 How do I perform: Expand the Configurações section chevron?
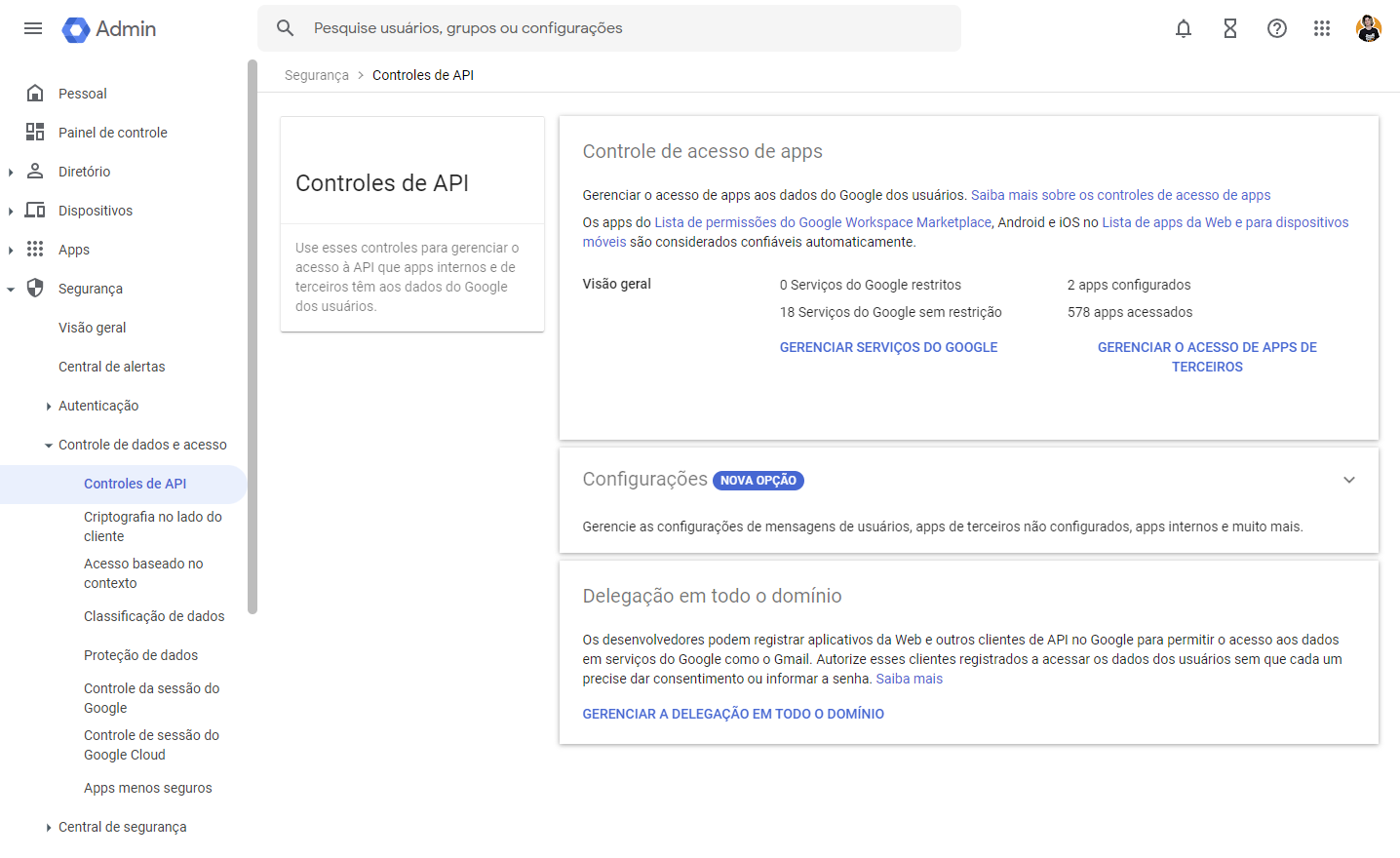coord(1348,480)
